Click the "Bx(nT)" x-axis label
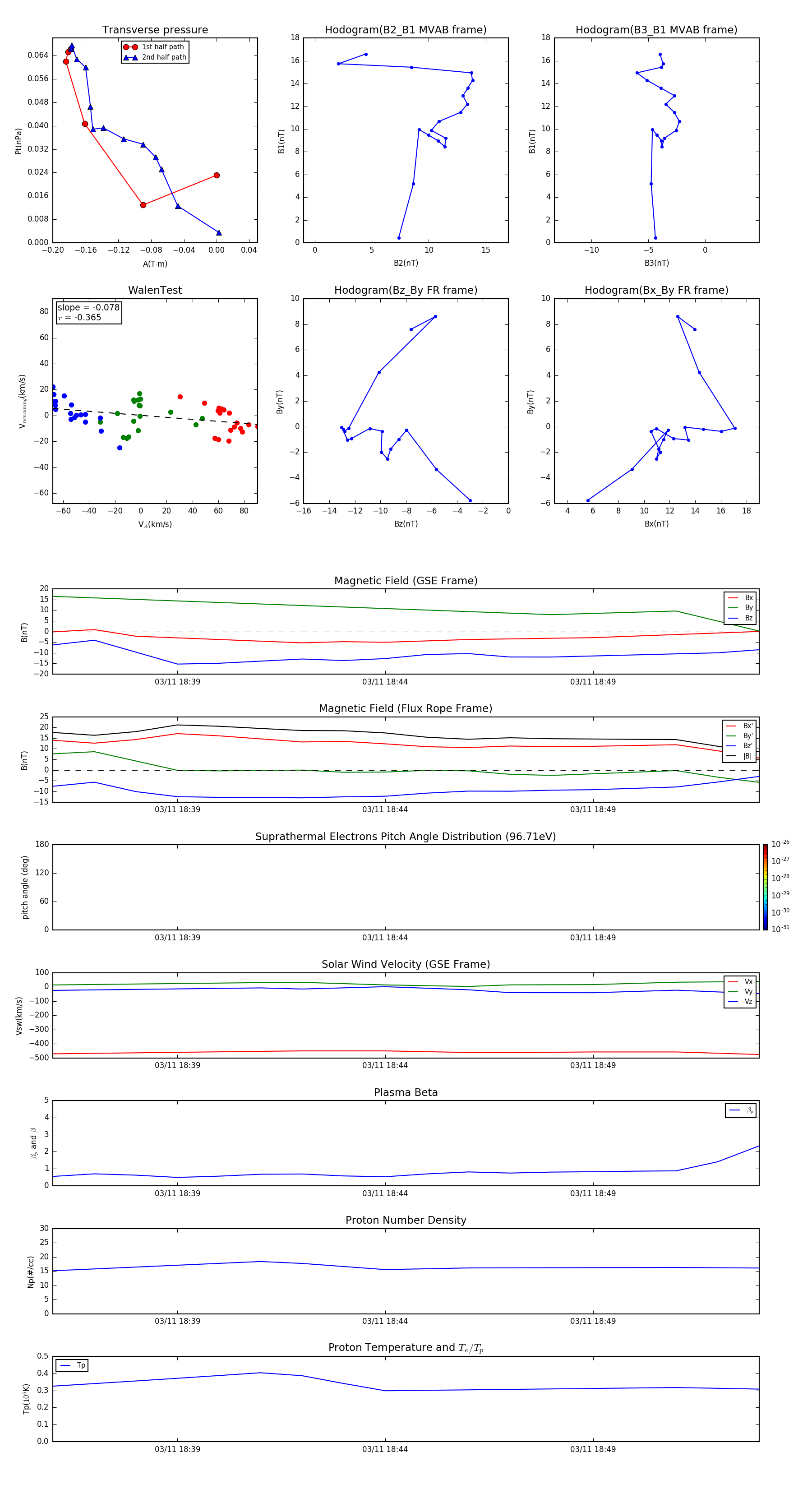Image resolution: width=812 pixels, height=1489 pixels. [656, 524]
